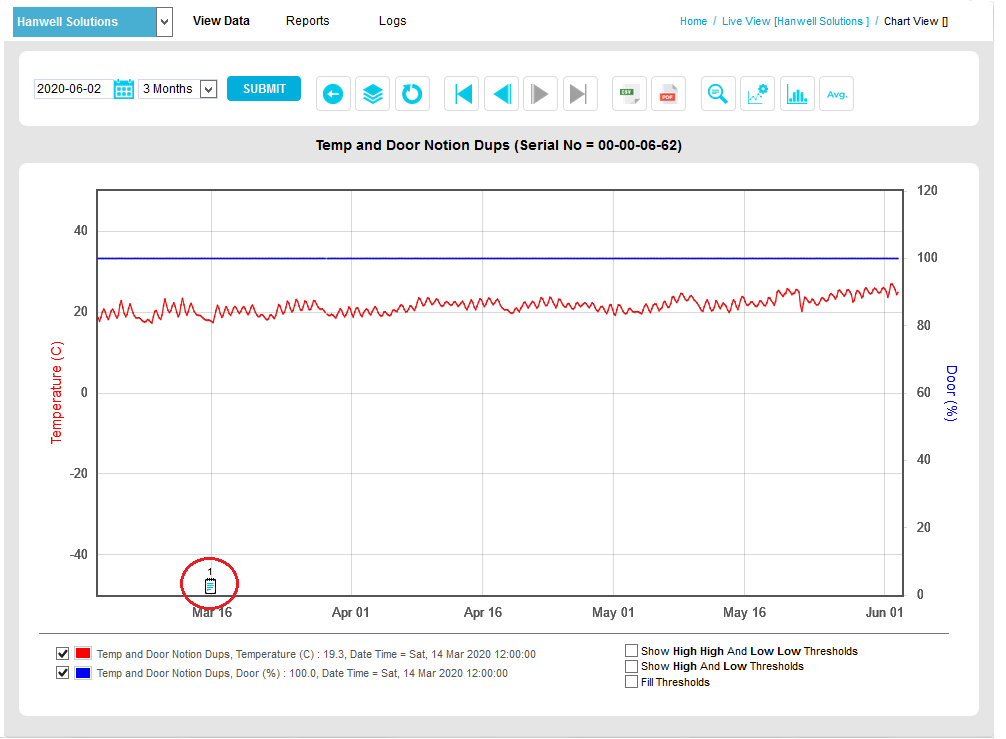Click the back arrow icon in toolbar

click(333, 94)
